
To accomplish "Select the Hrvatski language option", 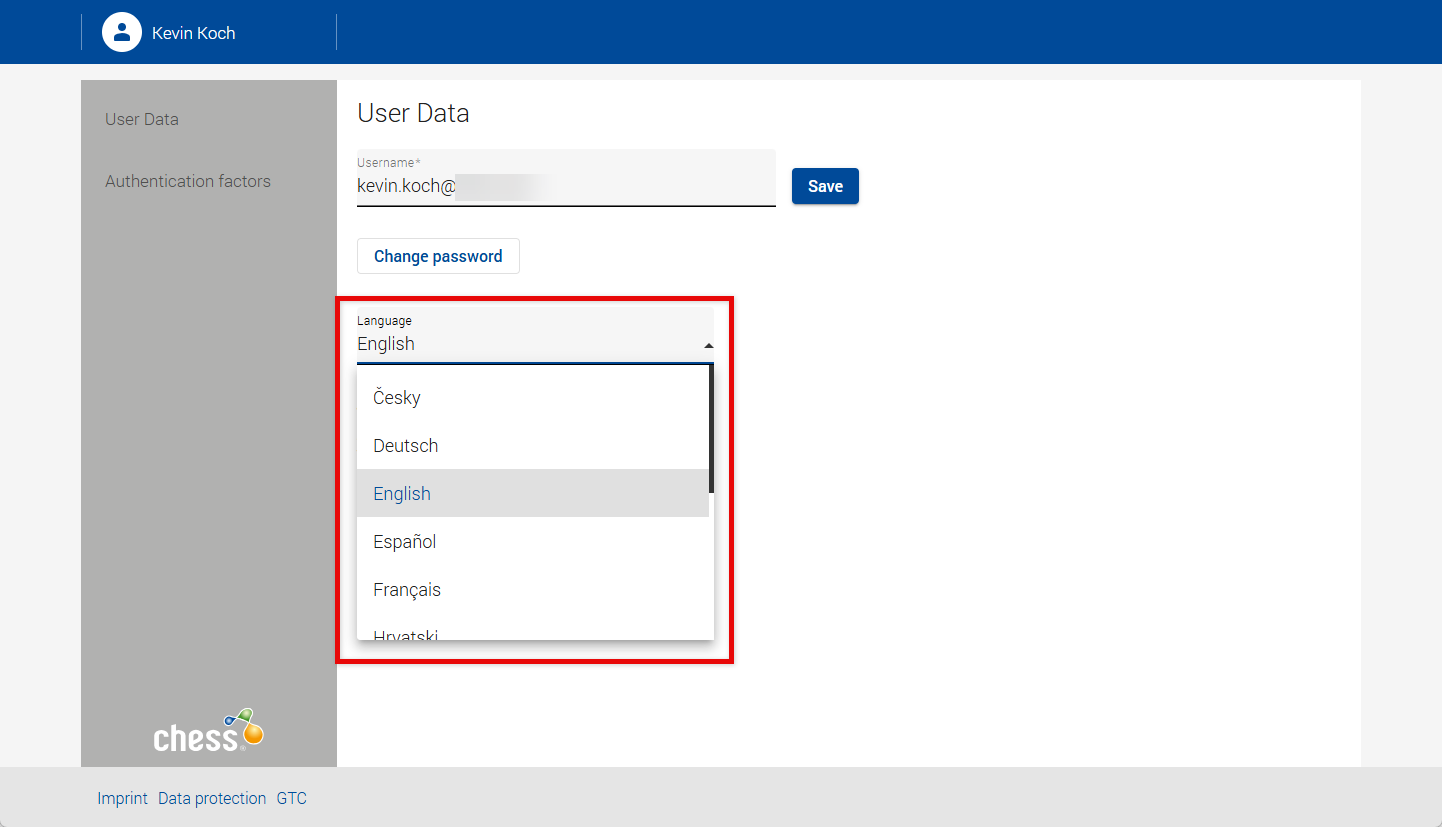I will pyautogui.click(x=406, y=633).
